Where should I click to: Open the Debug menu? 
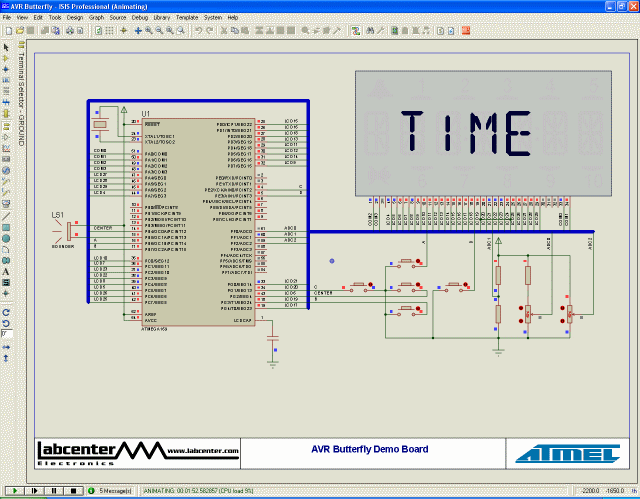click(139, 18)
